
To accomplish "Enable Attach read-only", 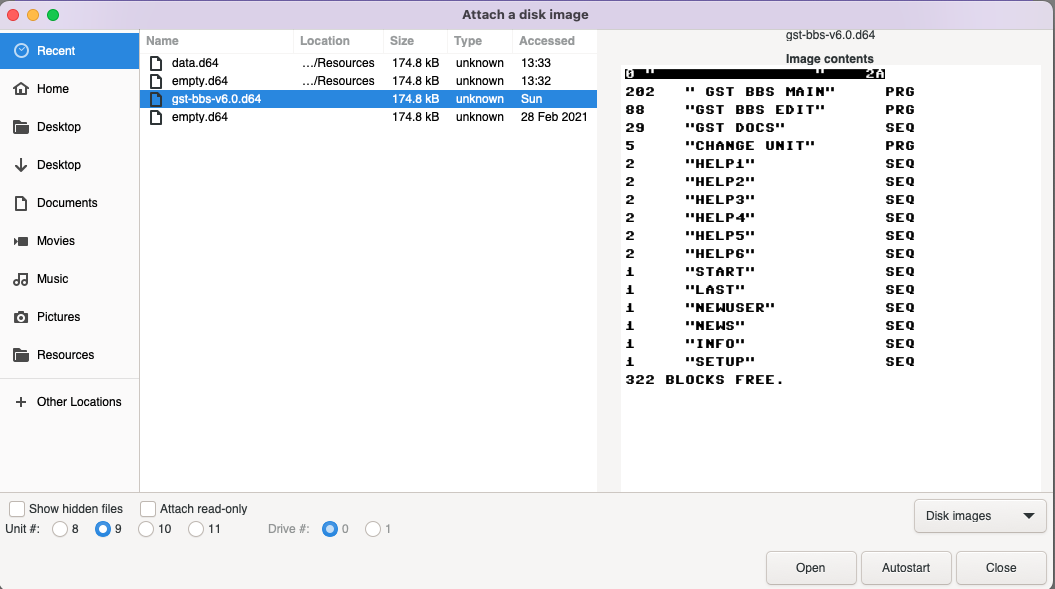I will click(x=148, y=508).
